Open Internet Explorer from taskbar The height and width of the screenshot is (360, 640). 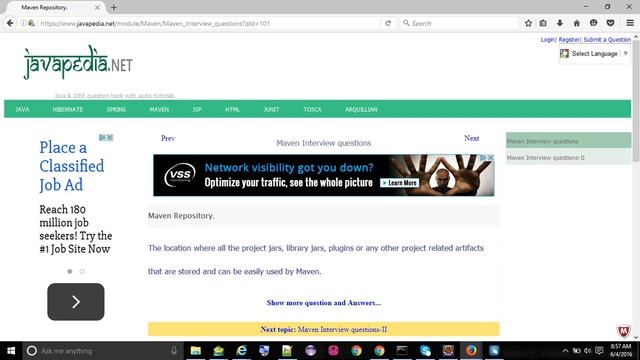242,351
